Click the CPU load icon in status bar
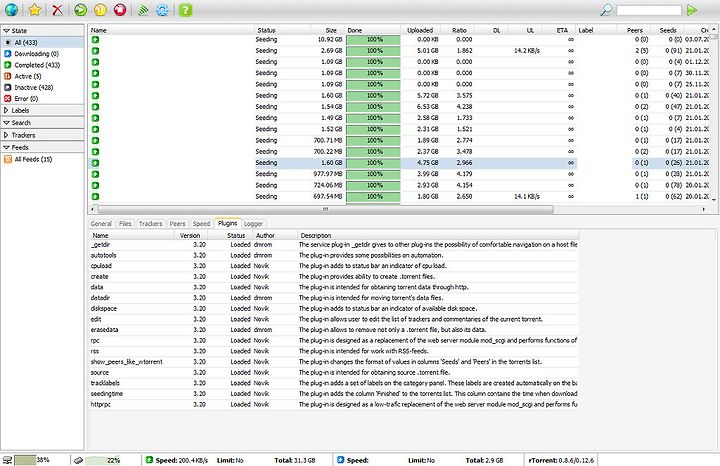Screen dimensions: 720x466 [x=7, y=460]
